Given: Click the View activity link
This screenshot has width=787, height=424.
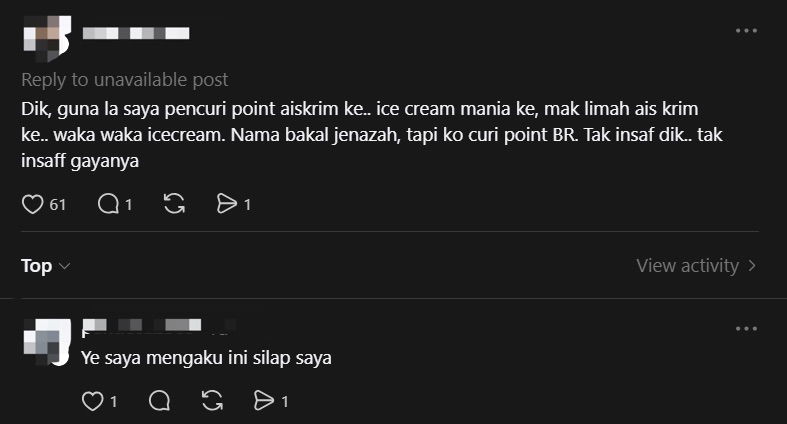Looking at the screenshot, I should coord(687,266).
